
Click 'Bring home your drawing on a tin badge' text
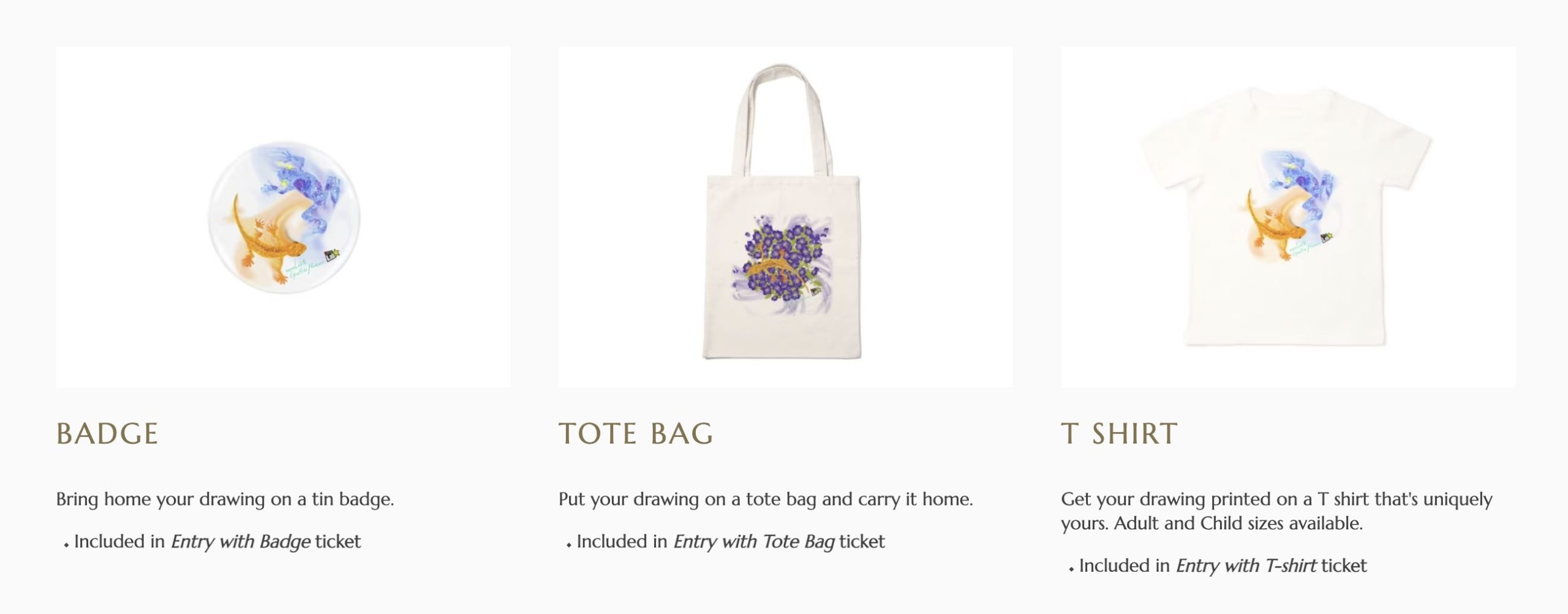225,499
